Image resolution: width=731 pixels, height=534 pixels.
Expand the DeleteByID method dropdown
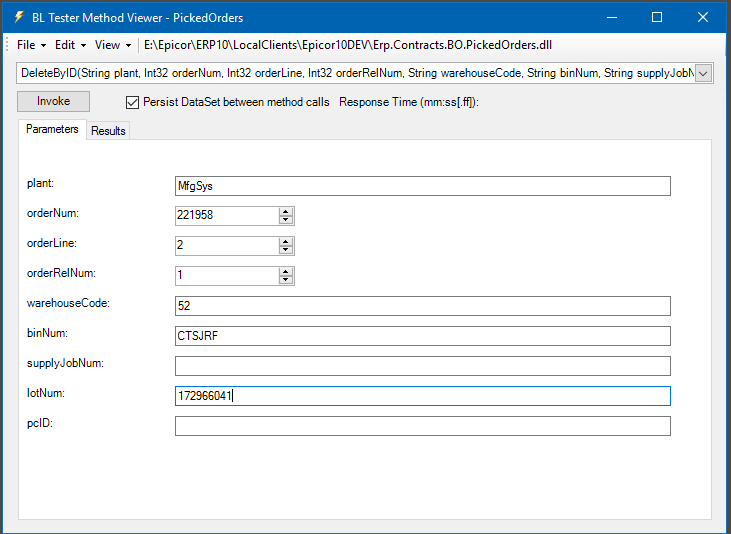(703, 73)
